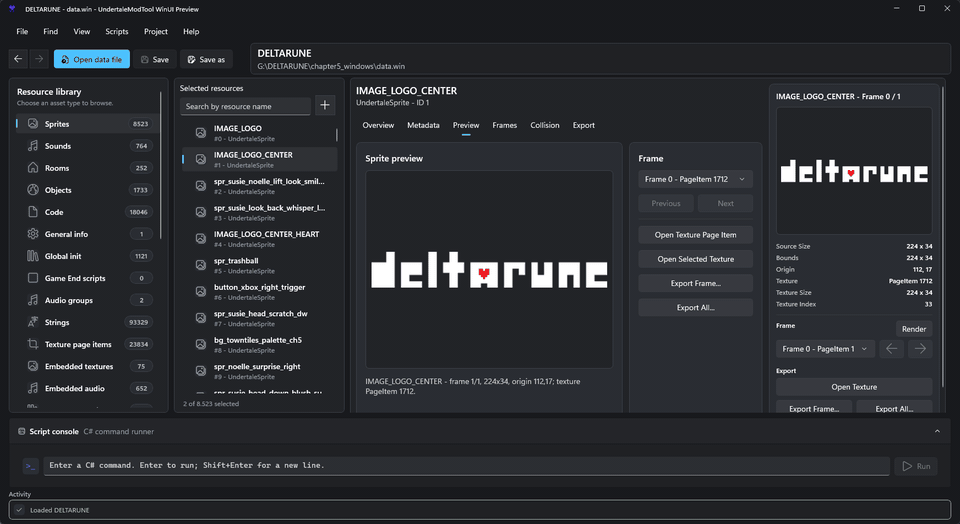Switch to the Metadata tab
The height and width of the screenshot is (524, 960).
(x=423, y=125)
